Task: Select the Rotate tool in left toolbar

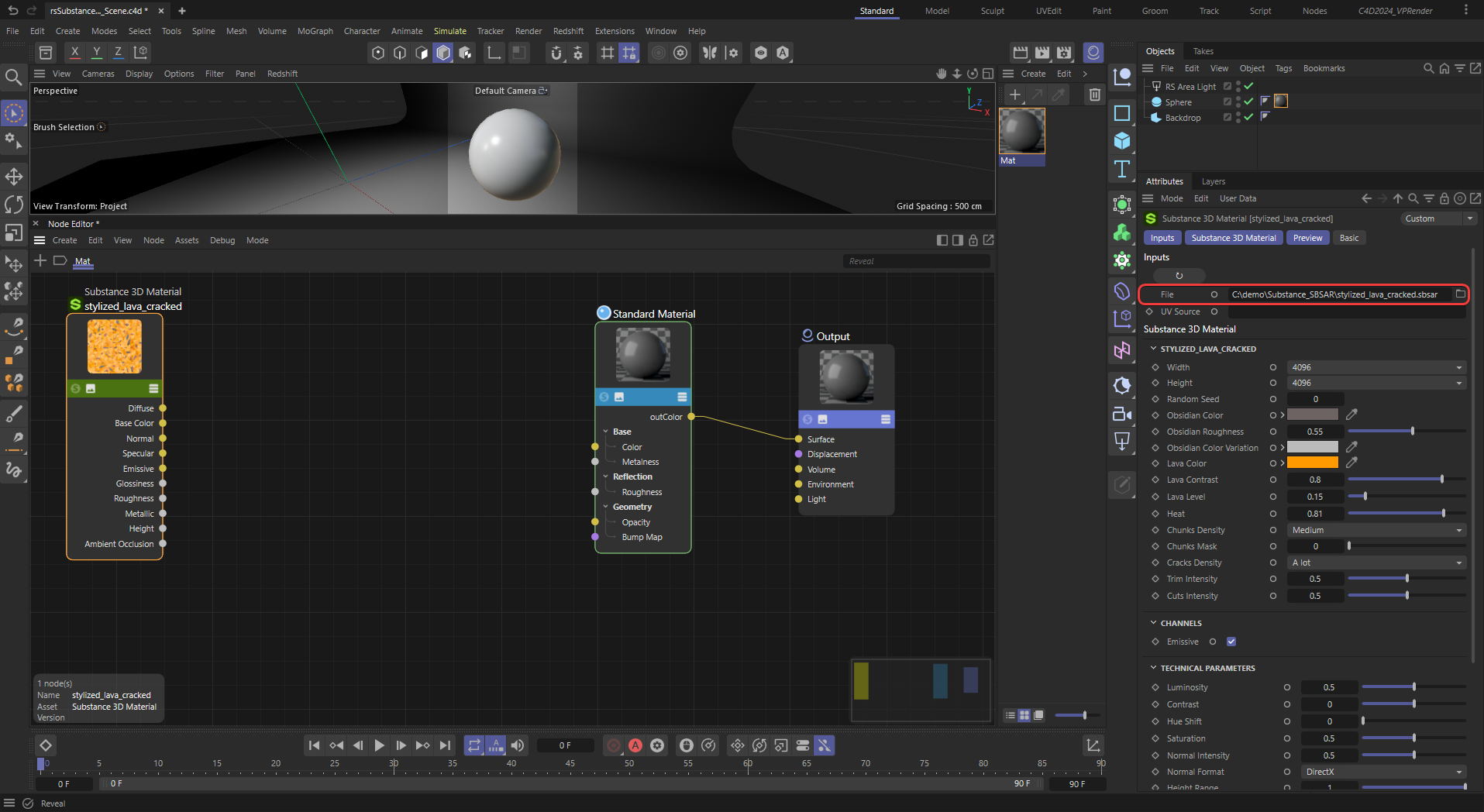Action: 14,205
